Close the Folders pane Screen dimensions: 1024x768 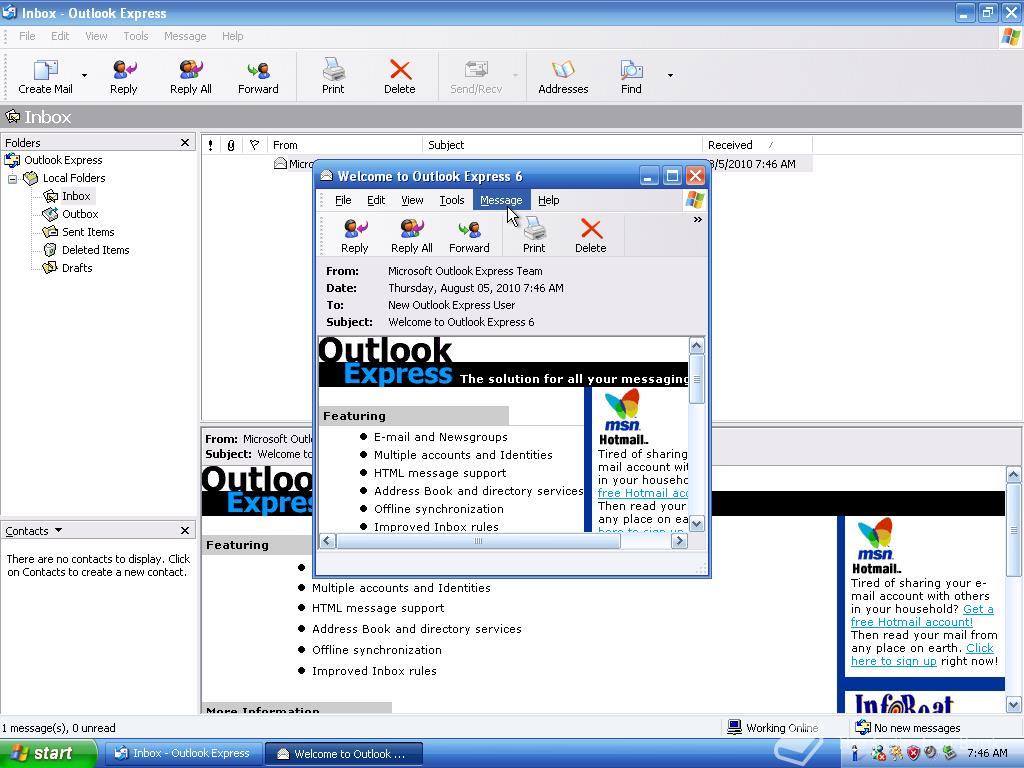185,142
